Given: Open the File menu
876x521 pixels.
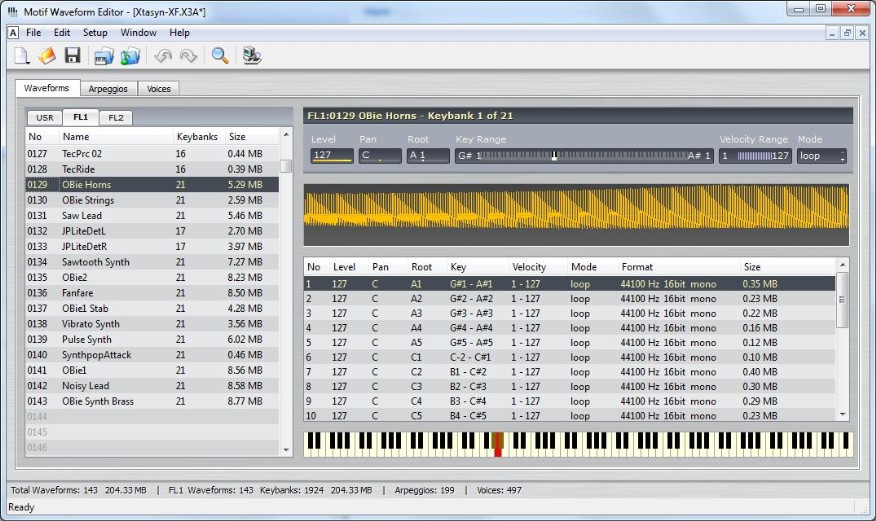Looking at the screenshot, I should tap(34, 33).
